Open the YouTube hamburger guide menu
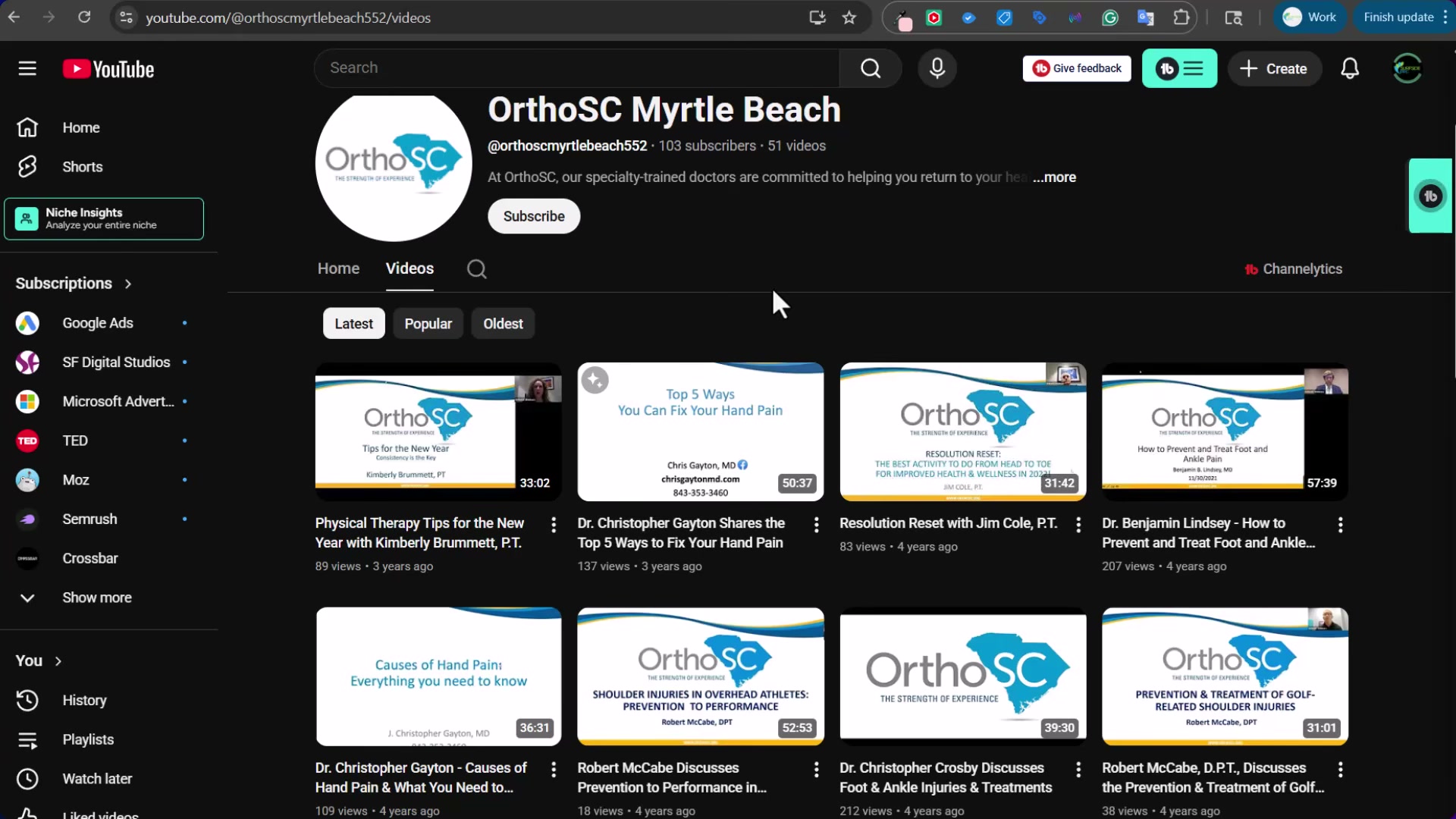This screenshot has height=819, width=1456. (x=27, y=69)
